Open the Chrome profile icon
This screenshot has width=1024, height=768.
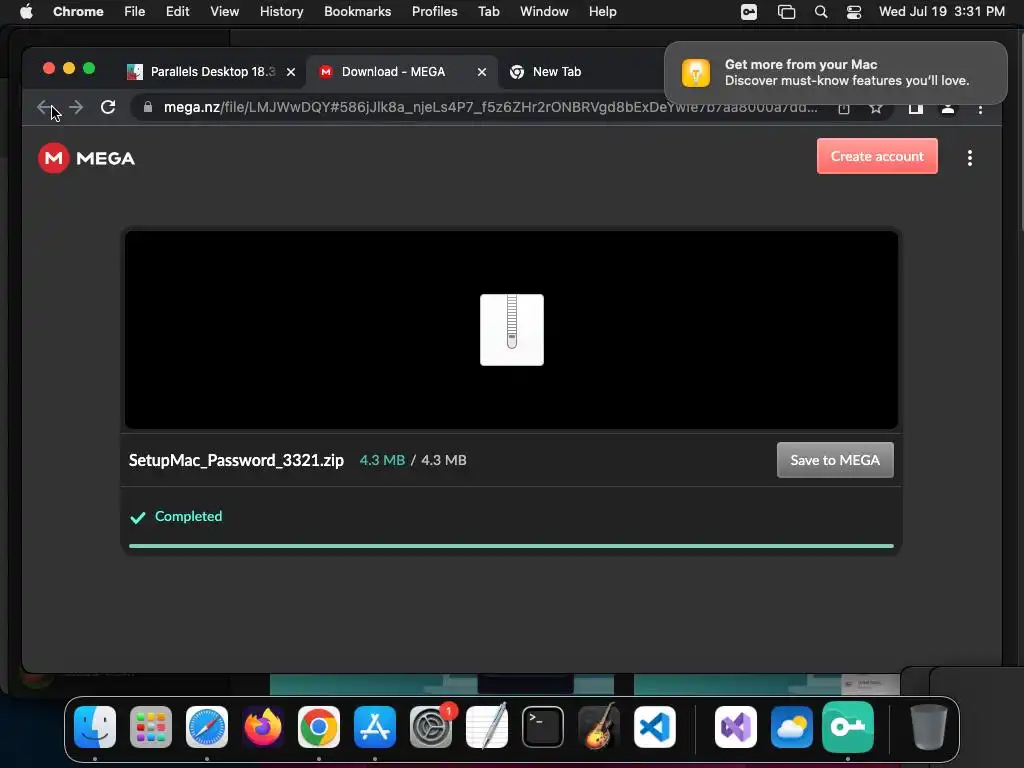point(948,108)
